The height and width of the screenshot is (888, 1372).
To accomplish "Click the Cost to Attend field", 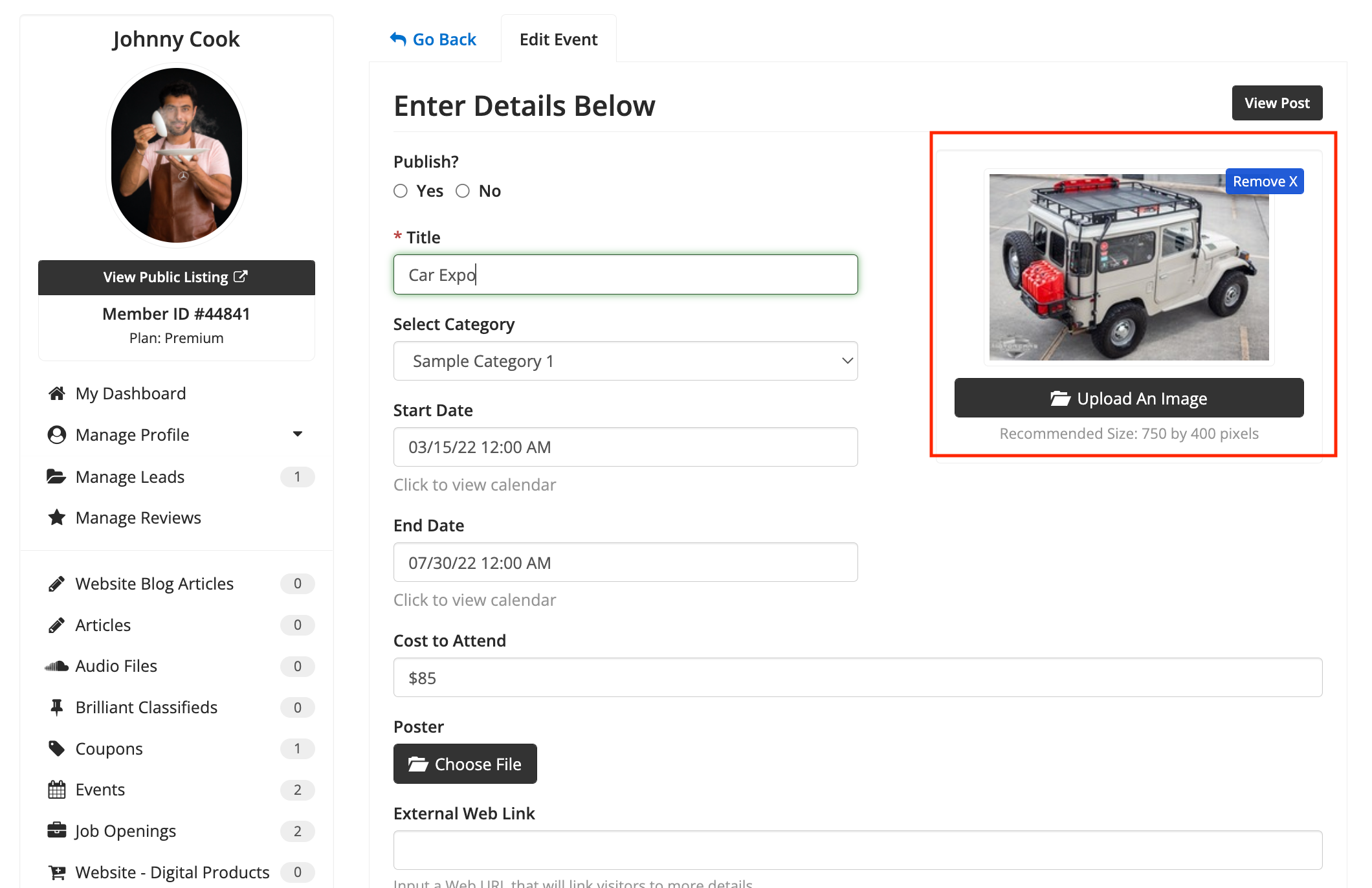I will (x=857, y=678).
